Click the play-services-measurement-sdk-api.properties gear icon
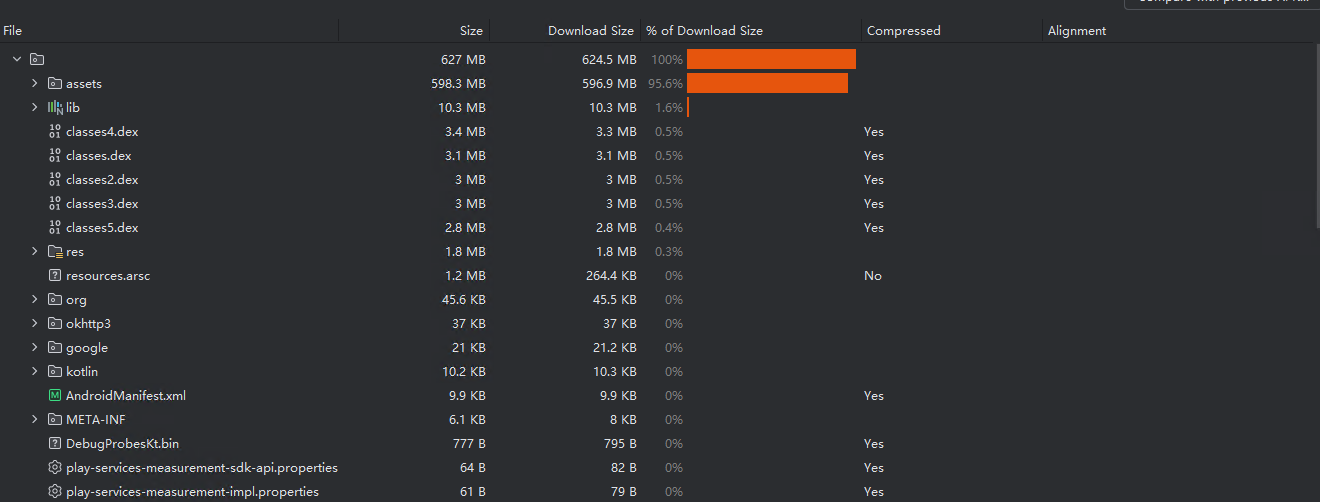This screenshot has height=502, width=1320. click(55, 468)
